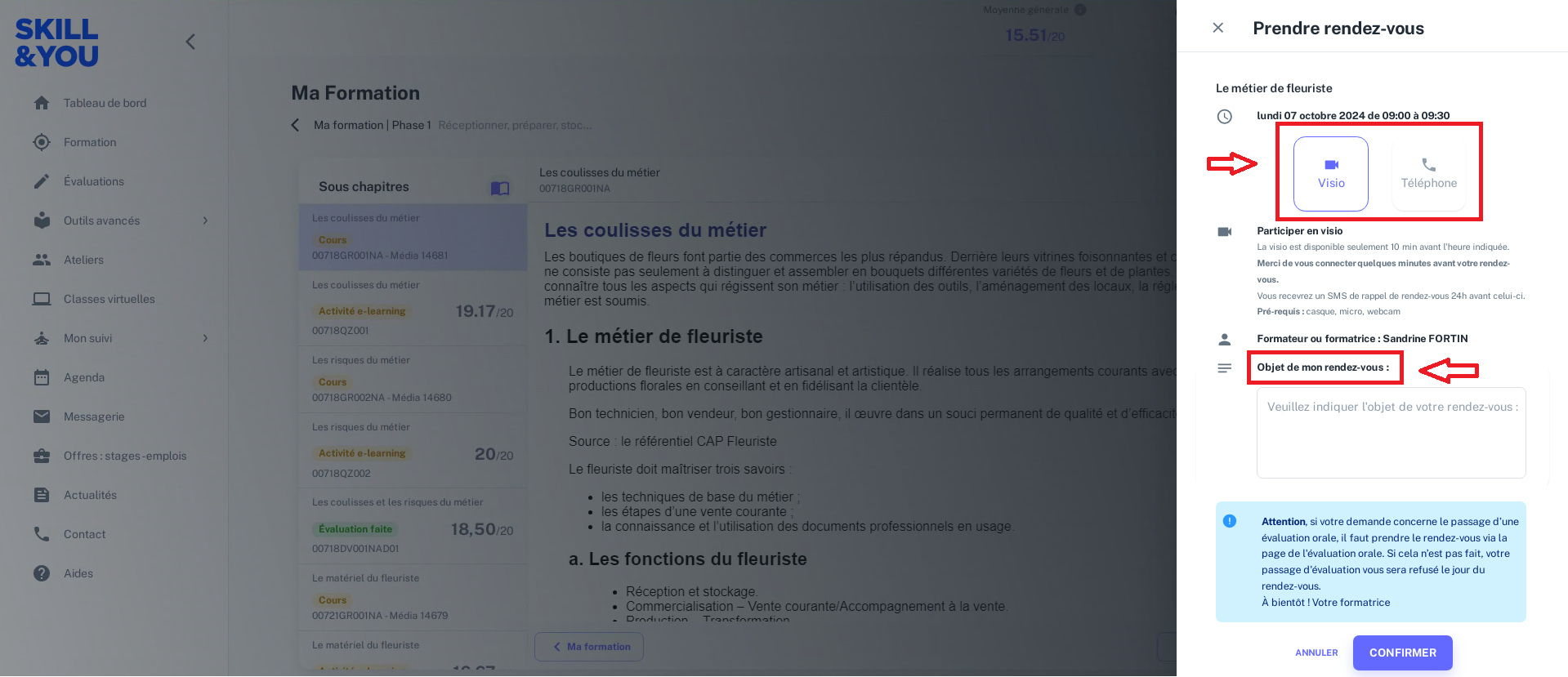The image size is (1568, 677).
Task: Go back using the breadcrumb chevron
Action: [x=296, y=125]
